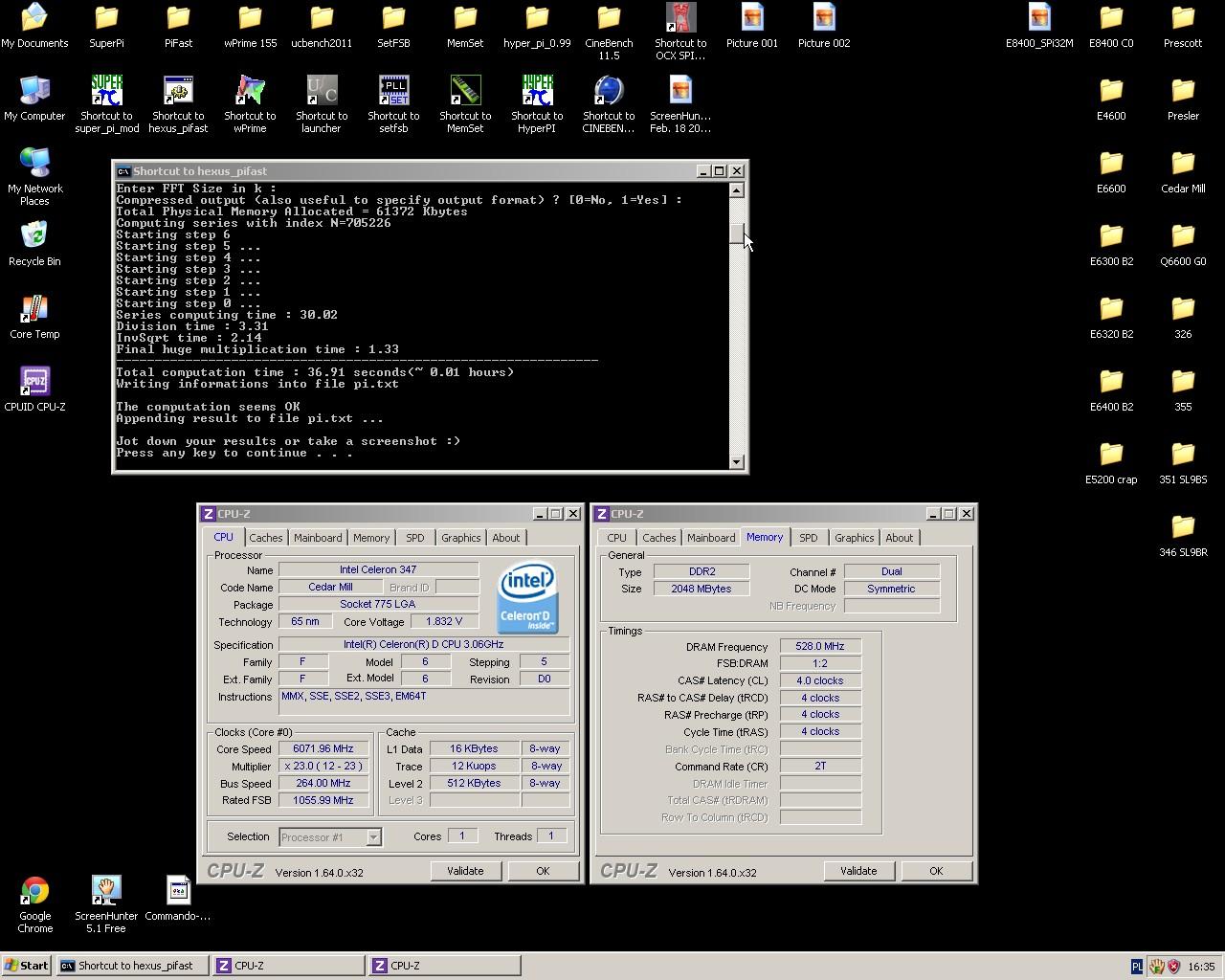This screenshot has height=980, width=1225.
Task: Launch Shortcut to OCX SPI icon
Action: click(x=680, y=32)
